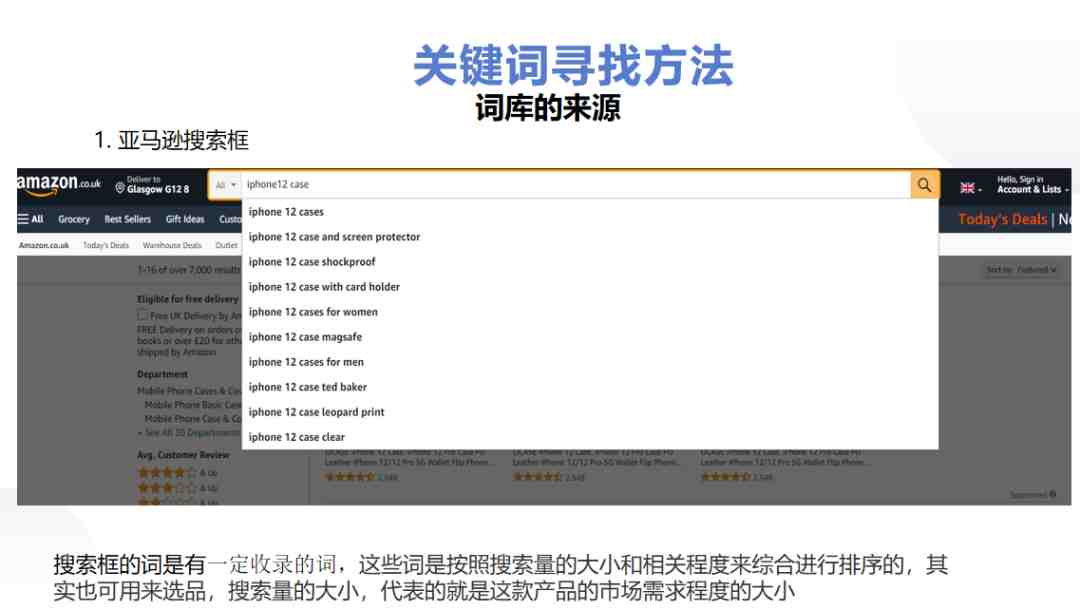Image resolution: width=1080 pixels, height=610 pixels.
Task: Click Today's Deals in the sub-navigation
Action: coord(105,245)
